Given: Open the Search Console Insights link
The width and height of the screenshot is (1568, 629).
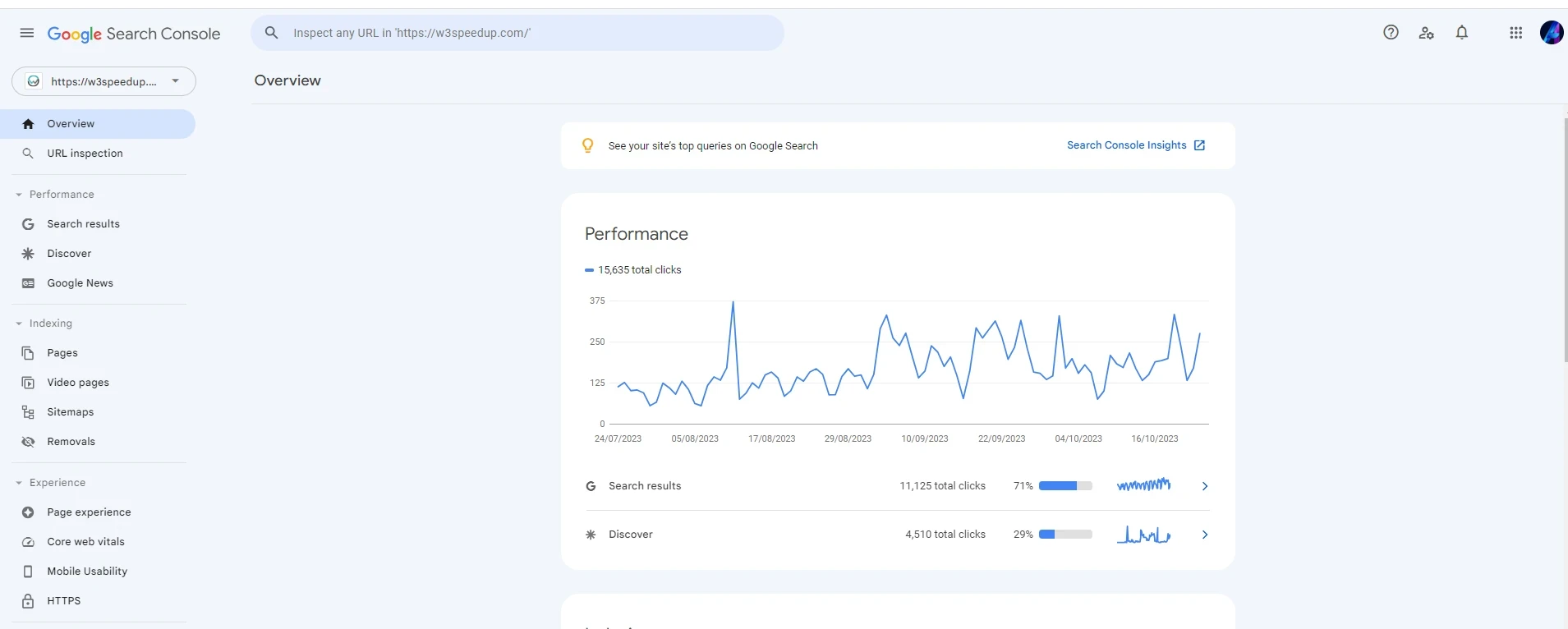Looking at the screenshot, I should [1126, 145].
